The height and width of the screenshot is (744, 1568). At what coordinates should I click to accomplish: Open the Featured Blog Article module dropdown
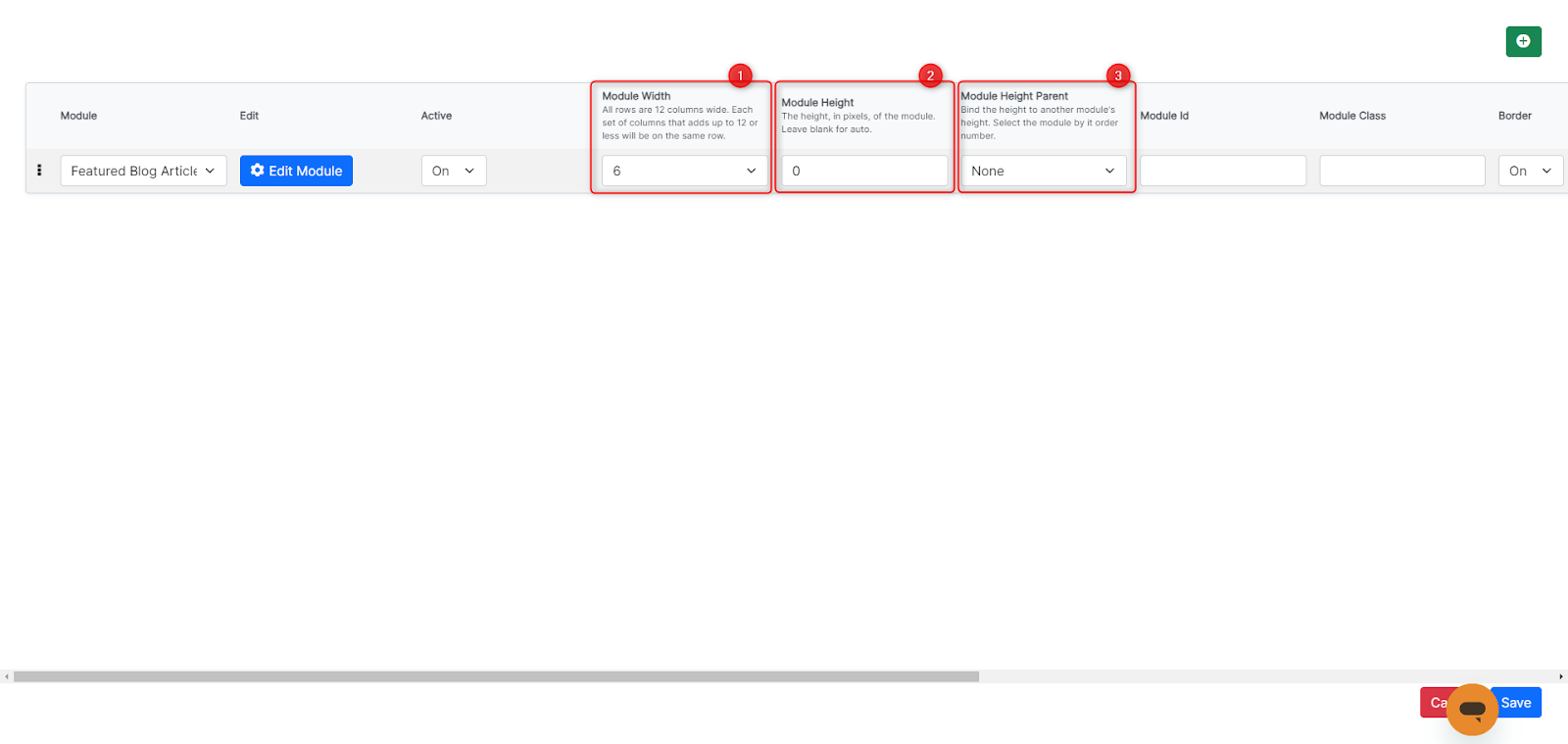[143, 171]
